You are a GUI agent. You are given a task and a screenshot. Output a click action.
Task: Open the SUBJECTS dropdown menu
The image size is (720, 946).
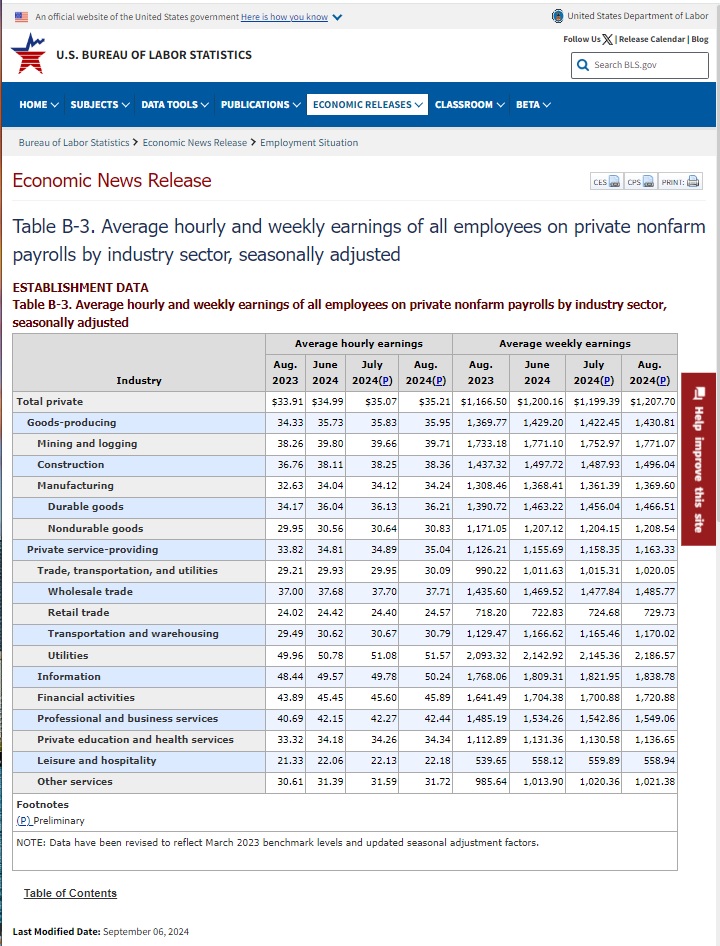coord(99,105)
